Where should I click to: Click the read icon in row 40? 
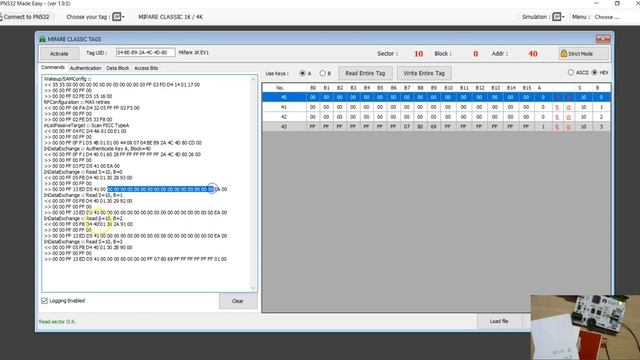557,97
